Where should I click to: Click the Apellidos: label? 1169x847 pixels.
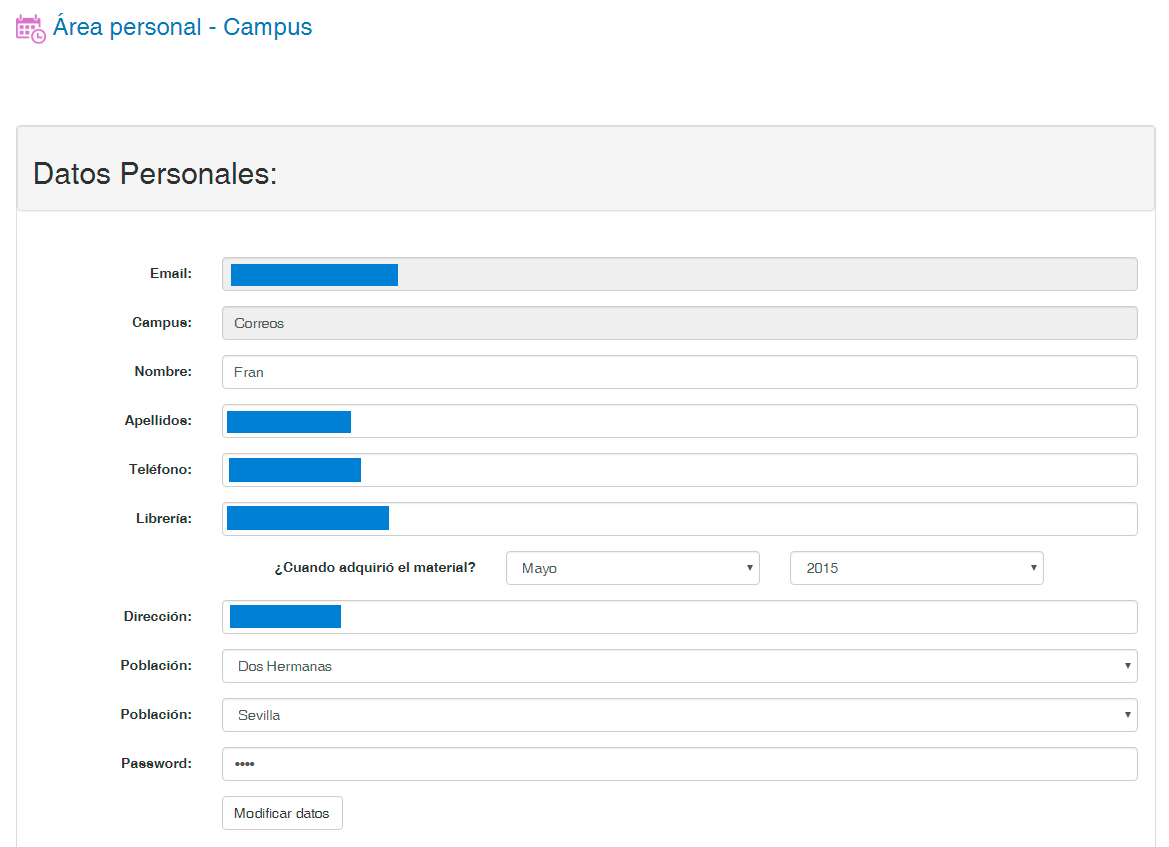pyautogui.click(x=158, y=421)
